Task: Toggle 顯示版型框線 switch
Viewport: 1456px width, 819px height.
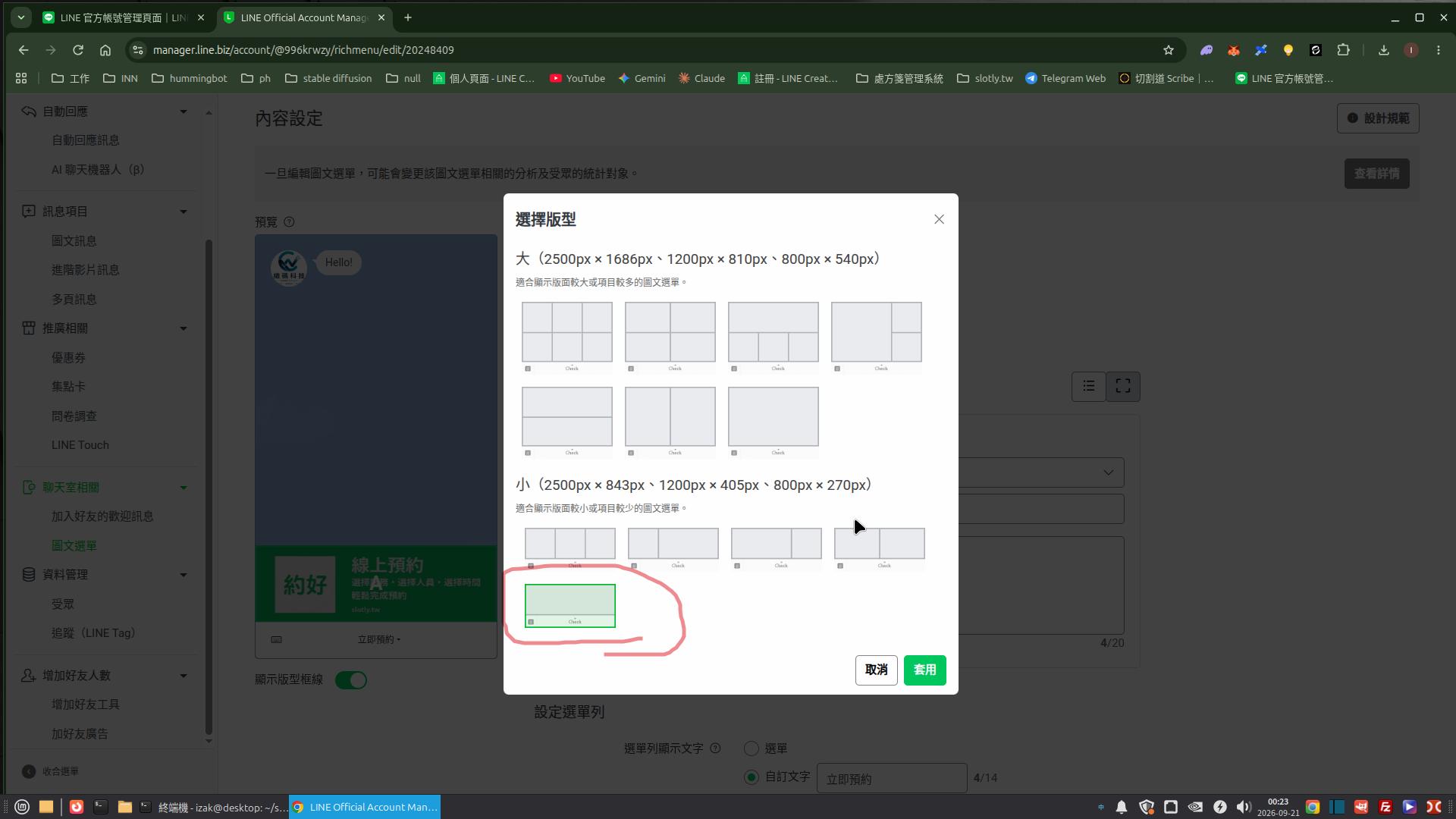Action: pyautogui.click(x=351, y=680)
